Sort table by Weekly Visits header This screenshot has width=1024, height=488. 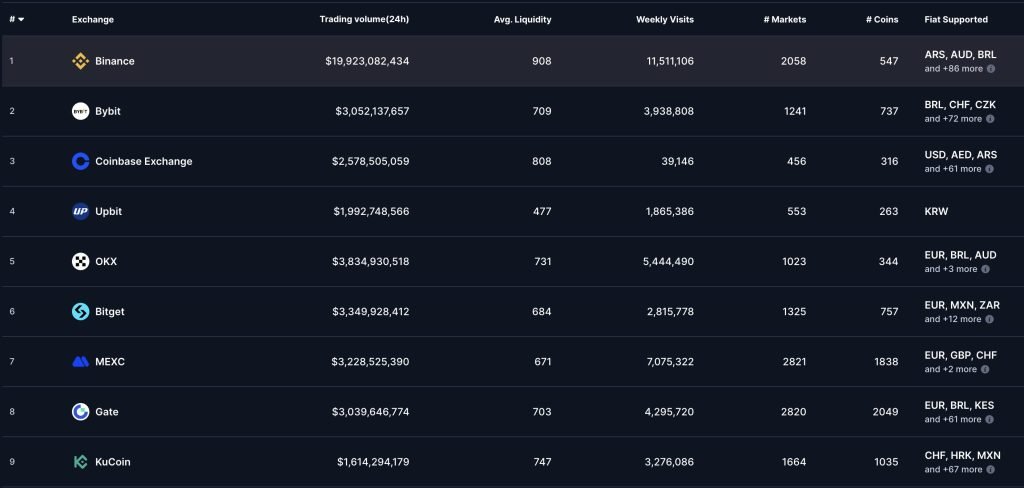coord(665,19)
